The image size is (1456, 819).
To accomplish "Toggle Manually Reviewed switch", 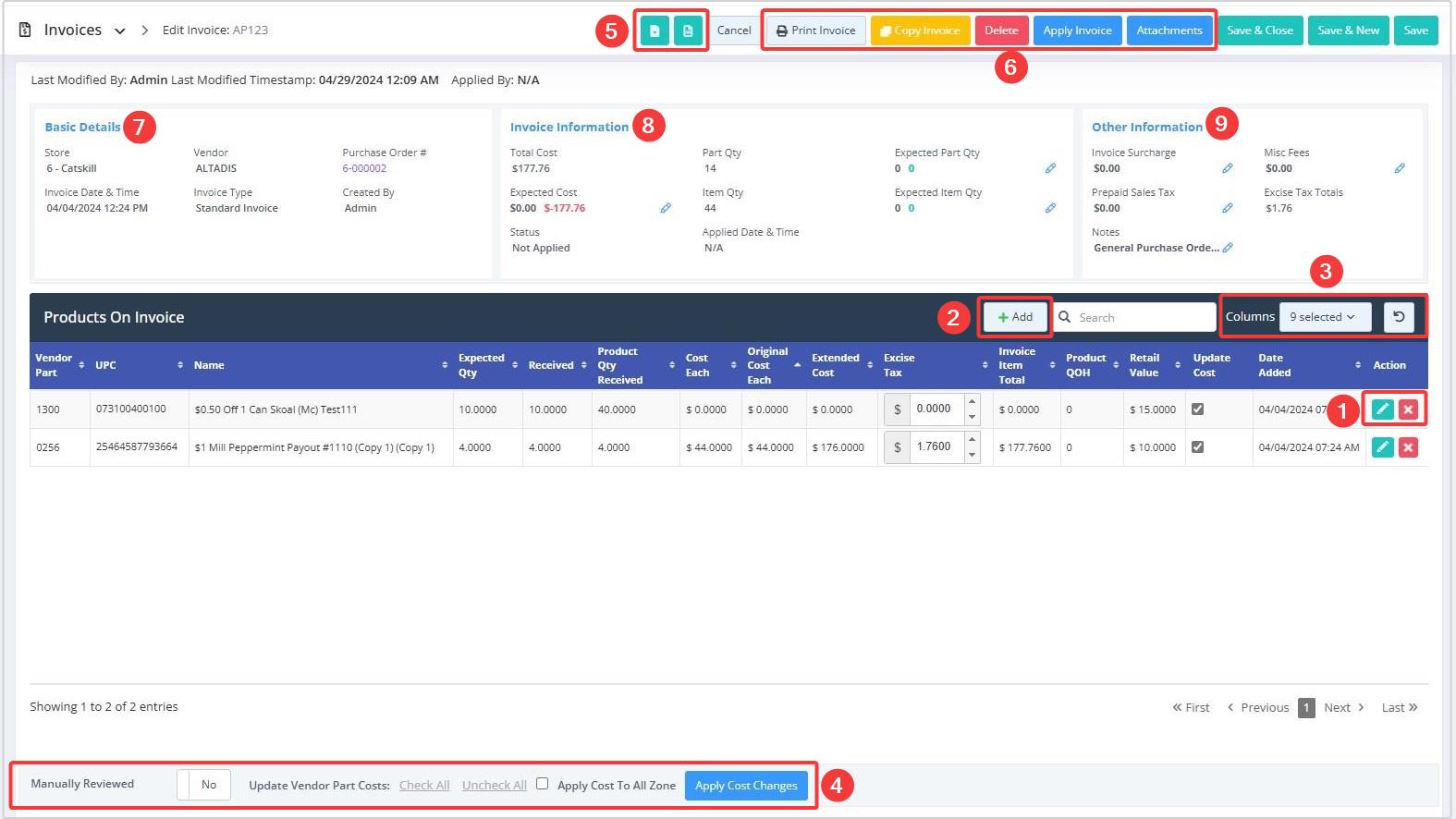I will (203, 785).
